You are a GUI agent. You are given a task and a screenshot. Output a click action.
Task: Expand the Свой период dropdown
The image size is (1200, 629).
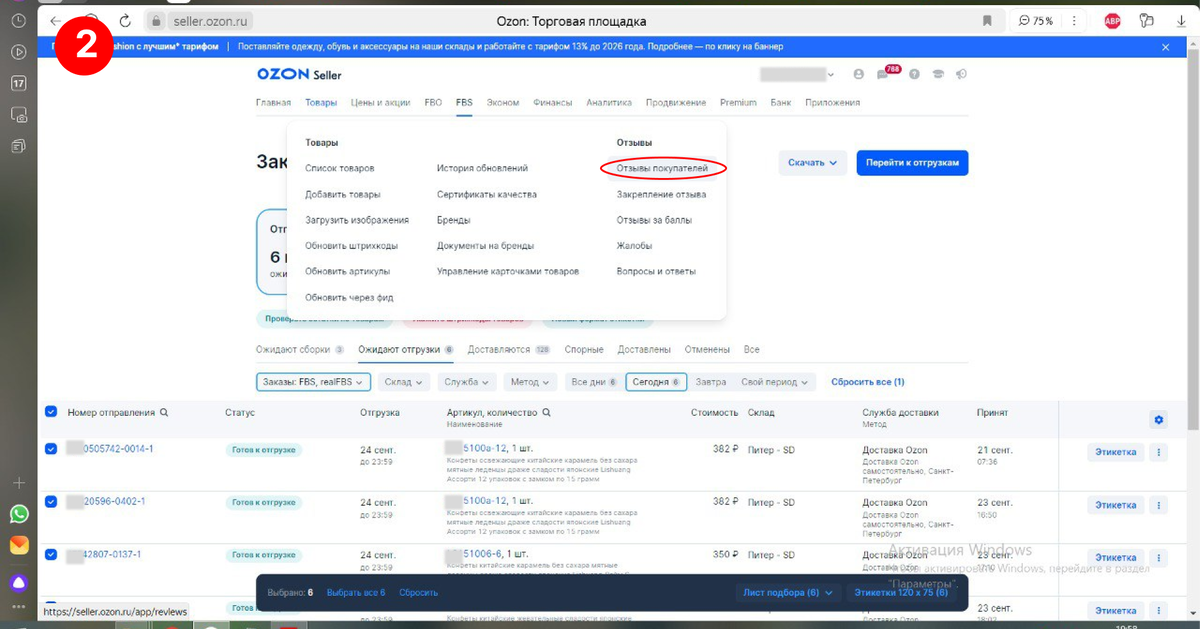point(775,382)
